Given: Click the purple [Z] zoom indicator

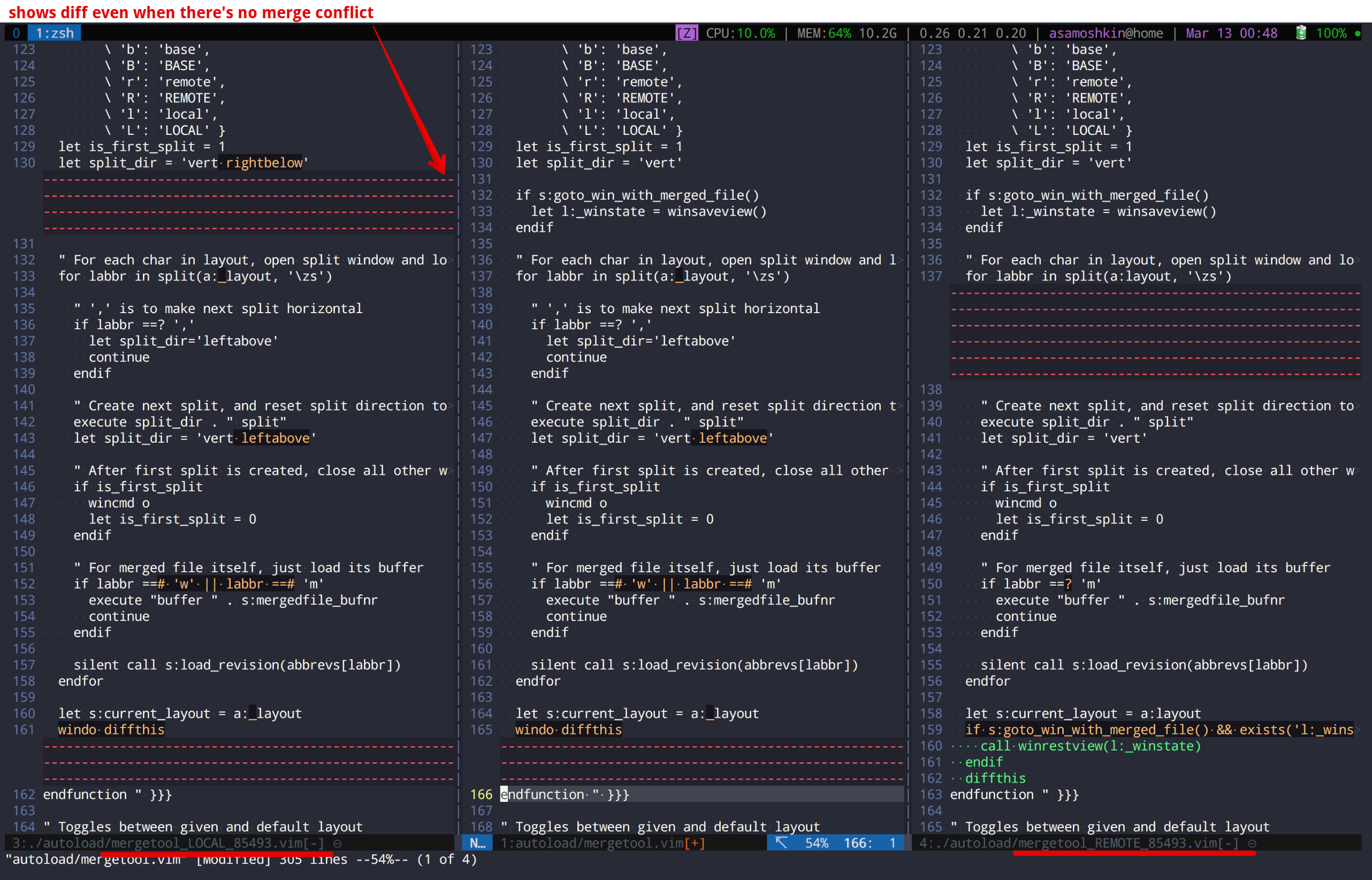Looking at the screenshot, I should (x=686, y=33).
